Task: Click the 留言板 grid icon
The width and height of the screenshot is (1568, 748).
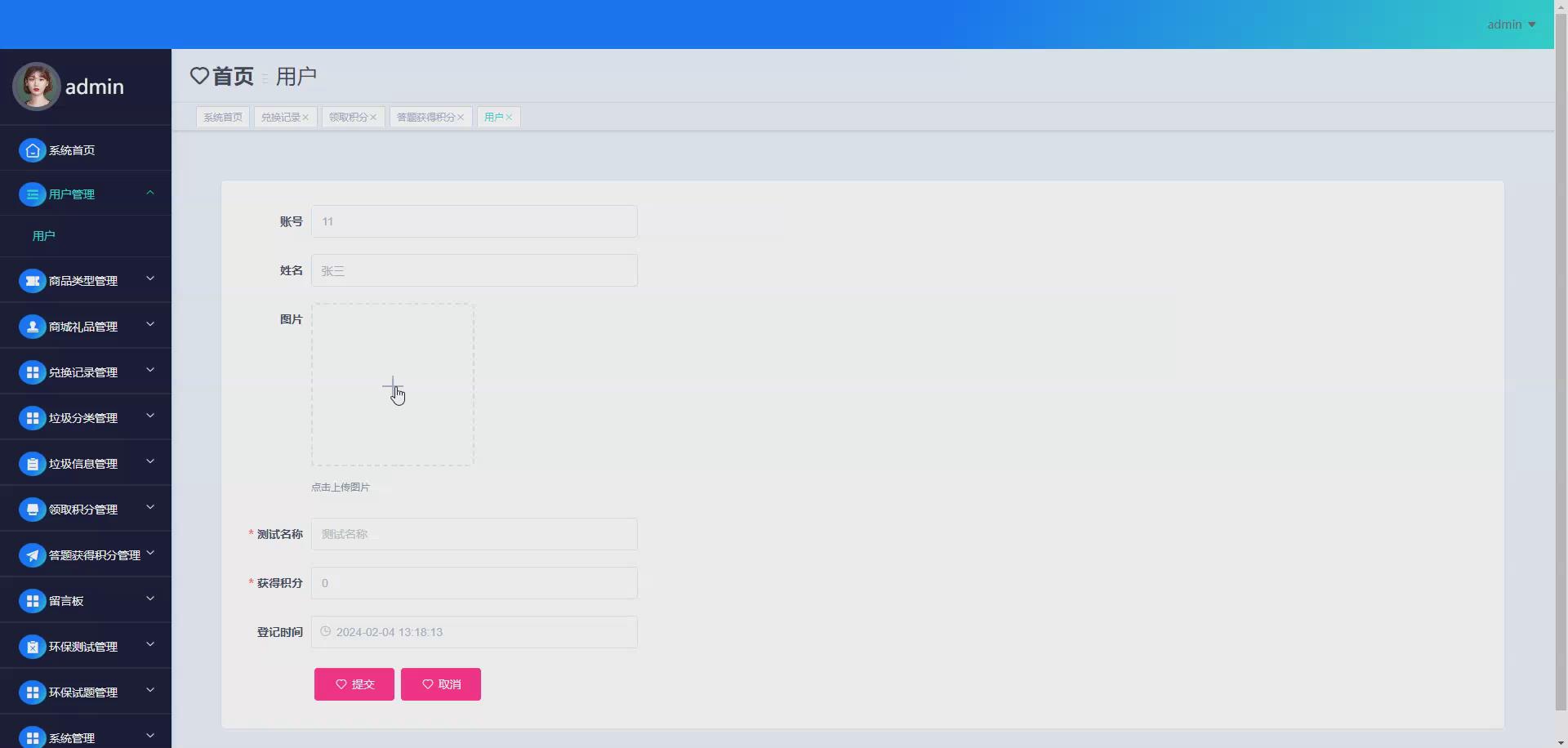Action: click(33, 601)
